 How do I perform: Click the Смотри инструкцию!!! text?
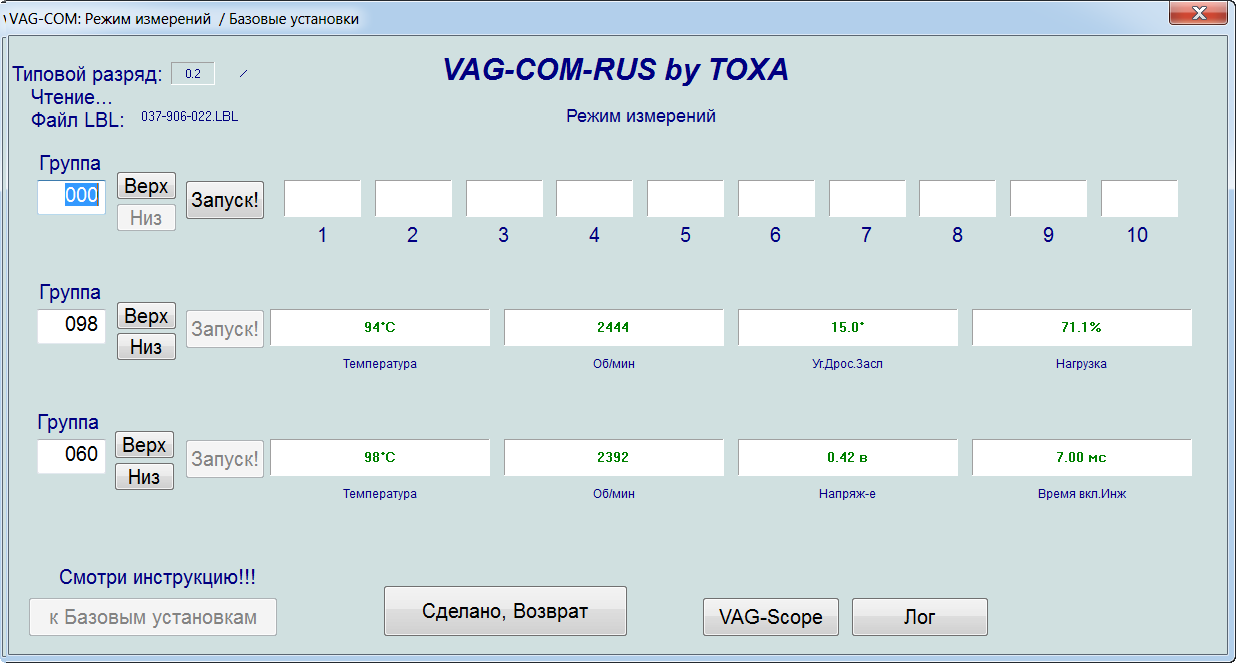click(x=158, y=577)
